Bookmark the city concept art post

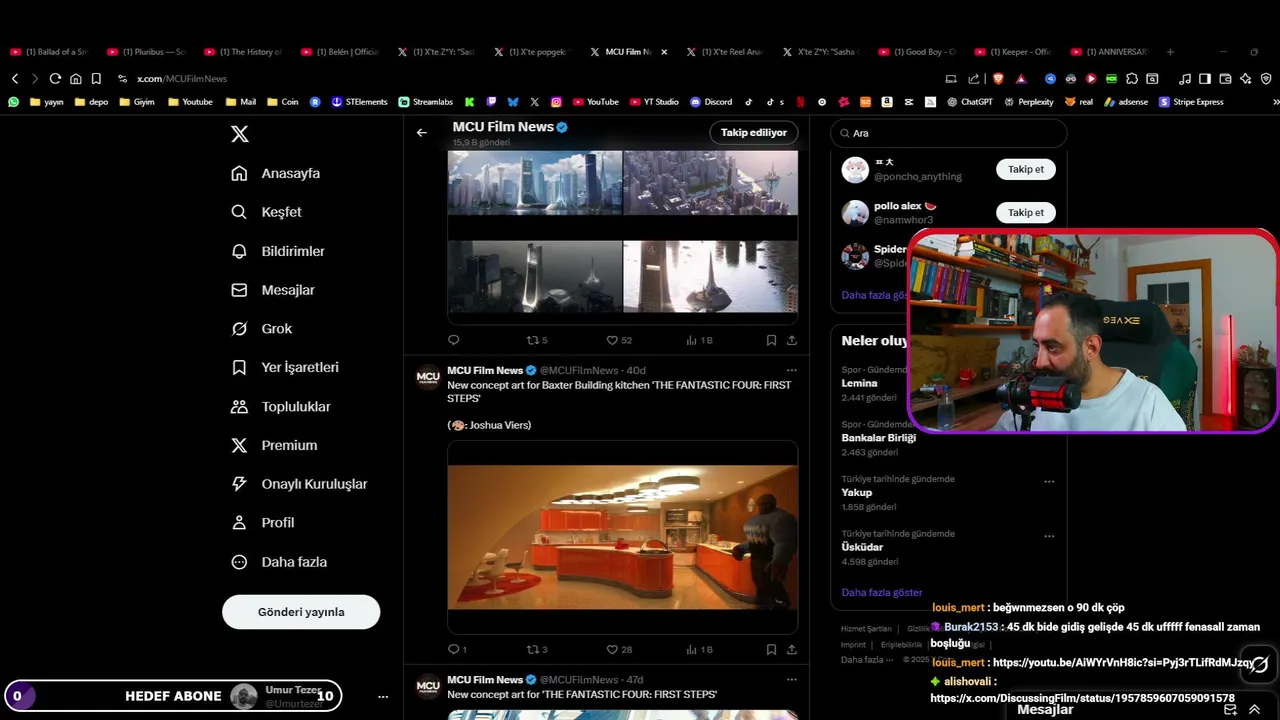(x=771, y=340)
